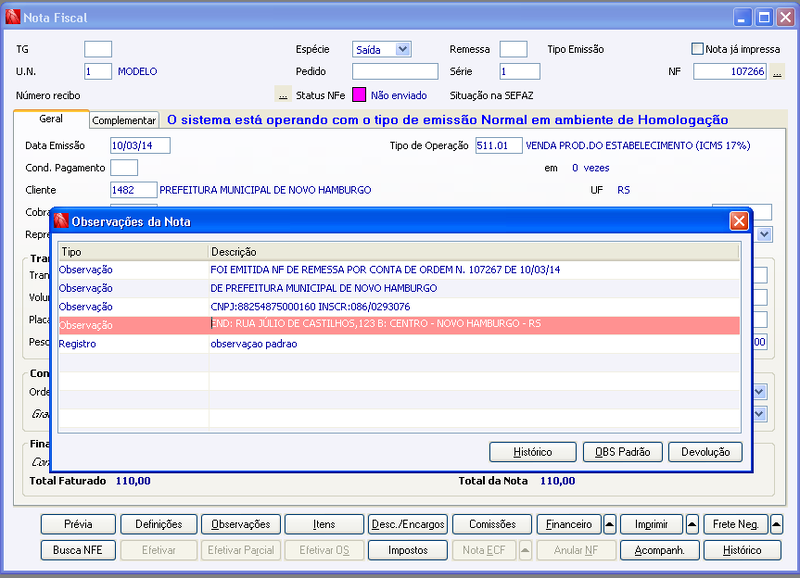Select the row 'FOI EMITIDA NF DE REMESSA POR CONTA DE ORDEM'

pyautogui.click(x=399, y=270)
